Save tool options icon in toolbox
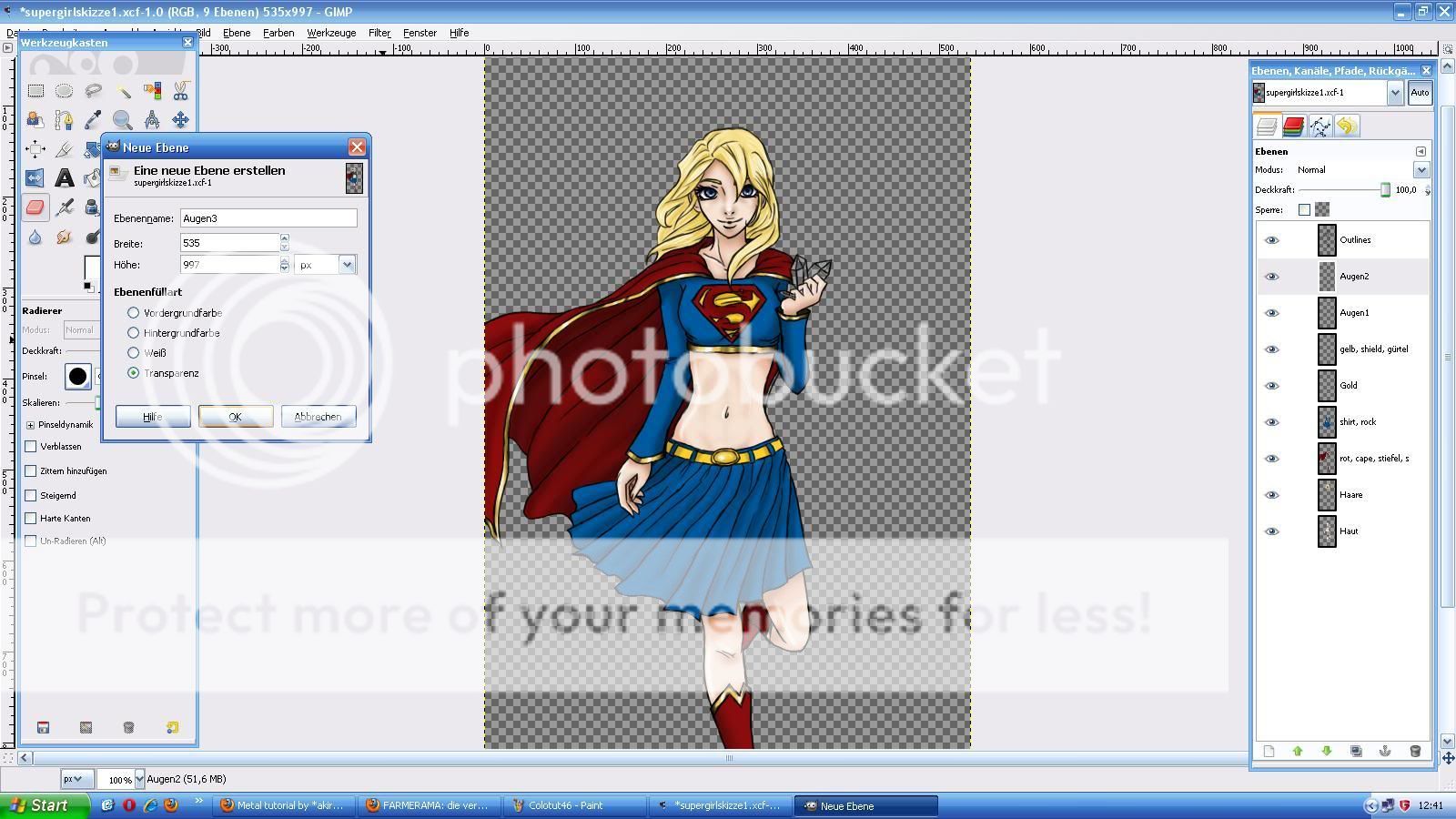 click(x=43, y=727)
